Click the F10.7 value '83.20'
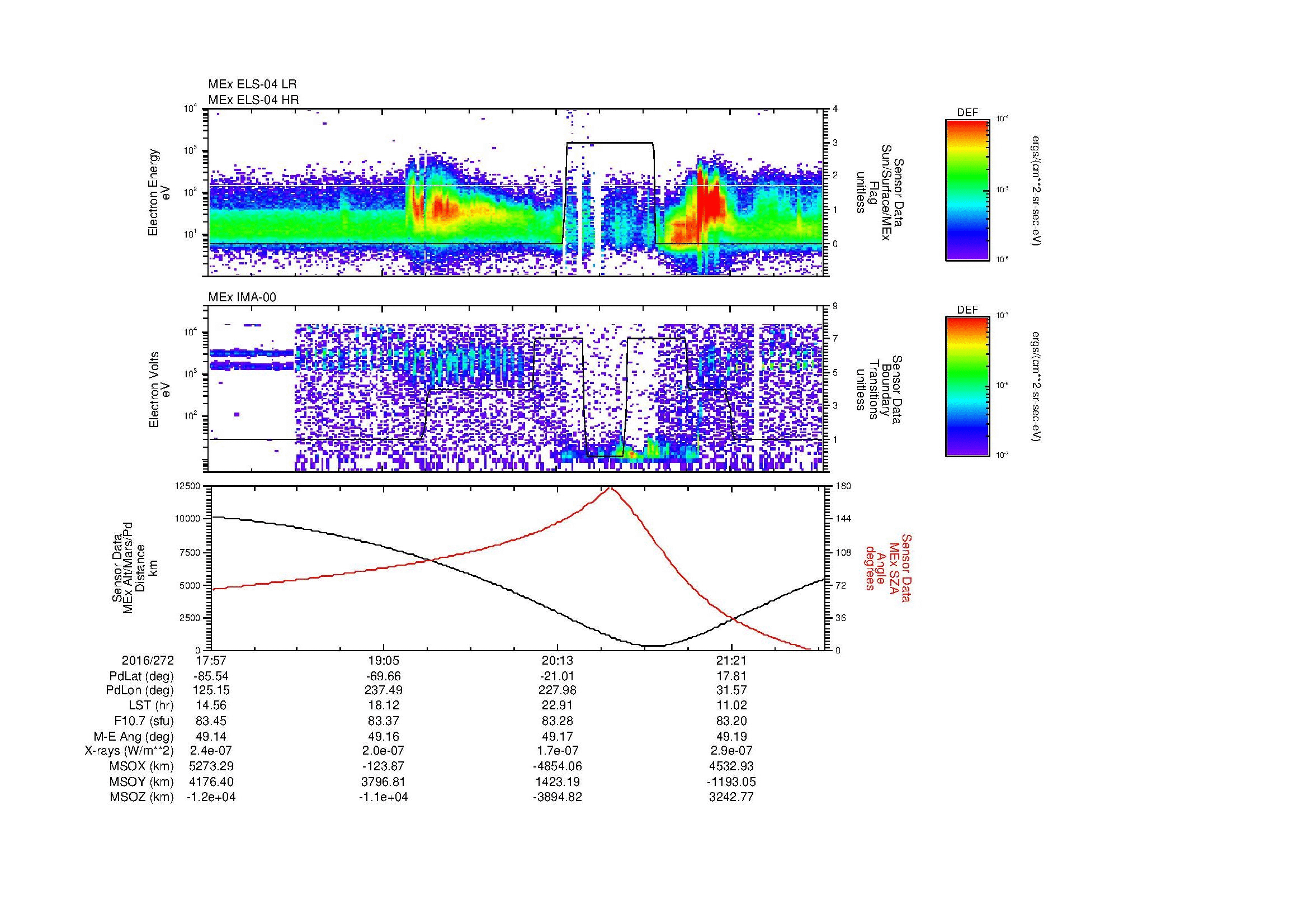 (731, 721)
